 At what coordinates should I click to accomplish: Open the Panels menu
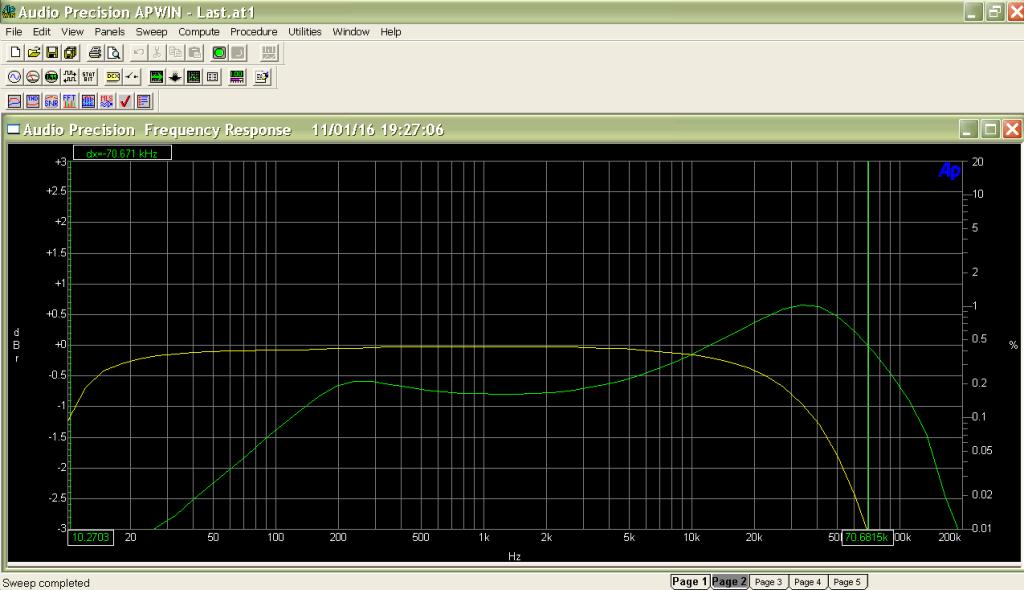(109, 31)
